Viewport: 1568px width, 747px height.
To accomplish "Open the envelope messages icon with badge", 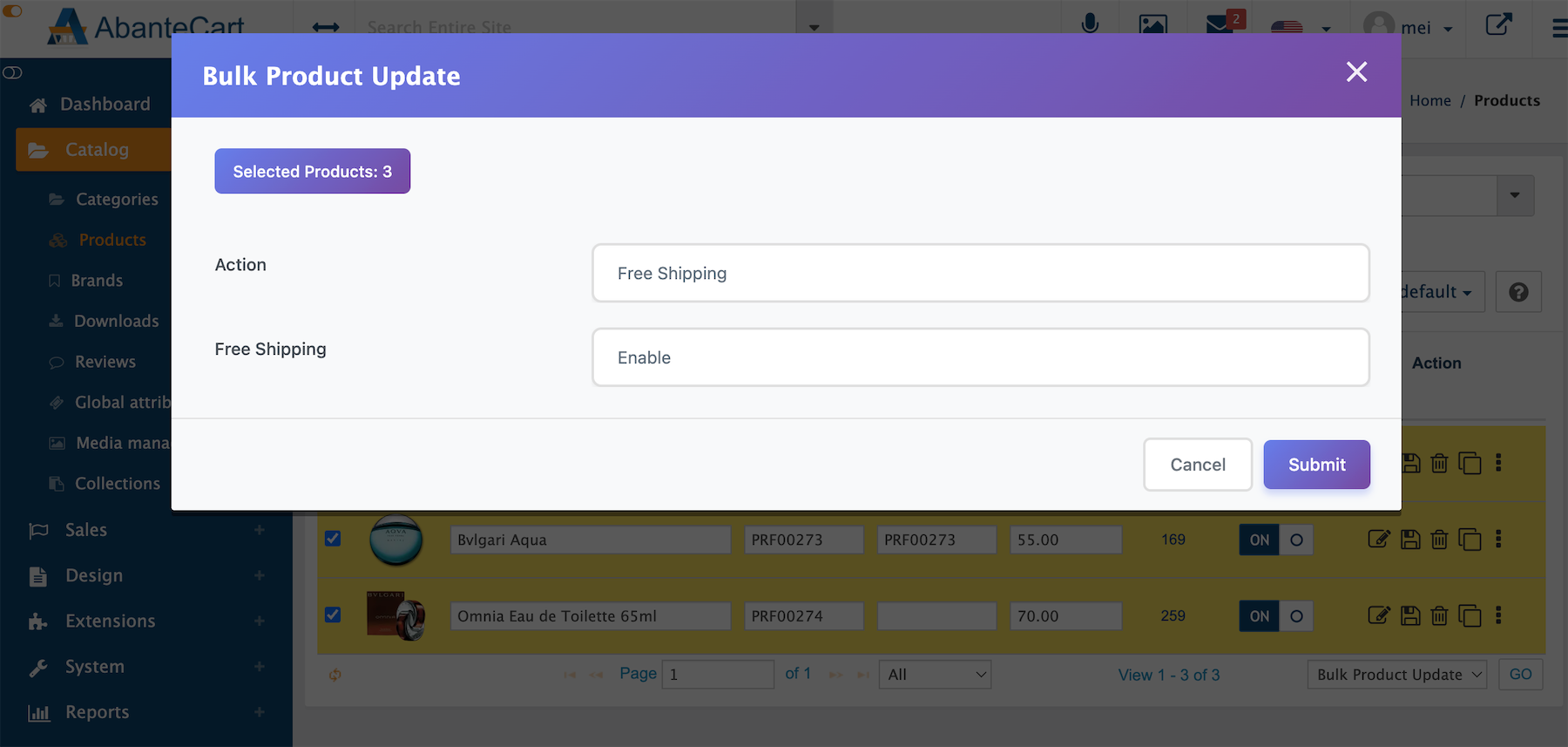I will (x=1220, y=24).
